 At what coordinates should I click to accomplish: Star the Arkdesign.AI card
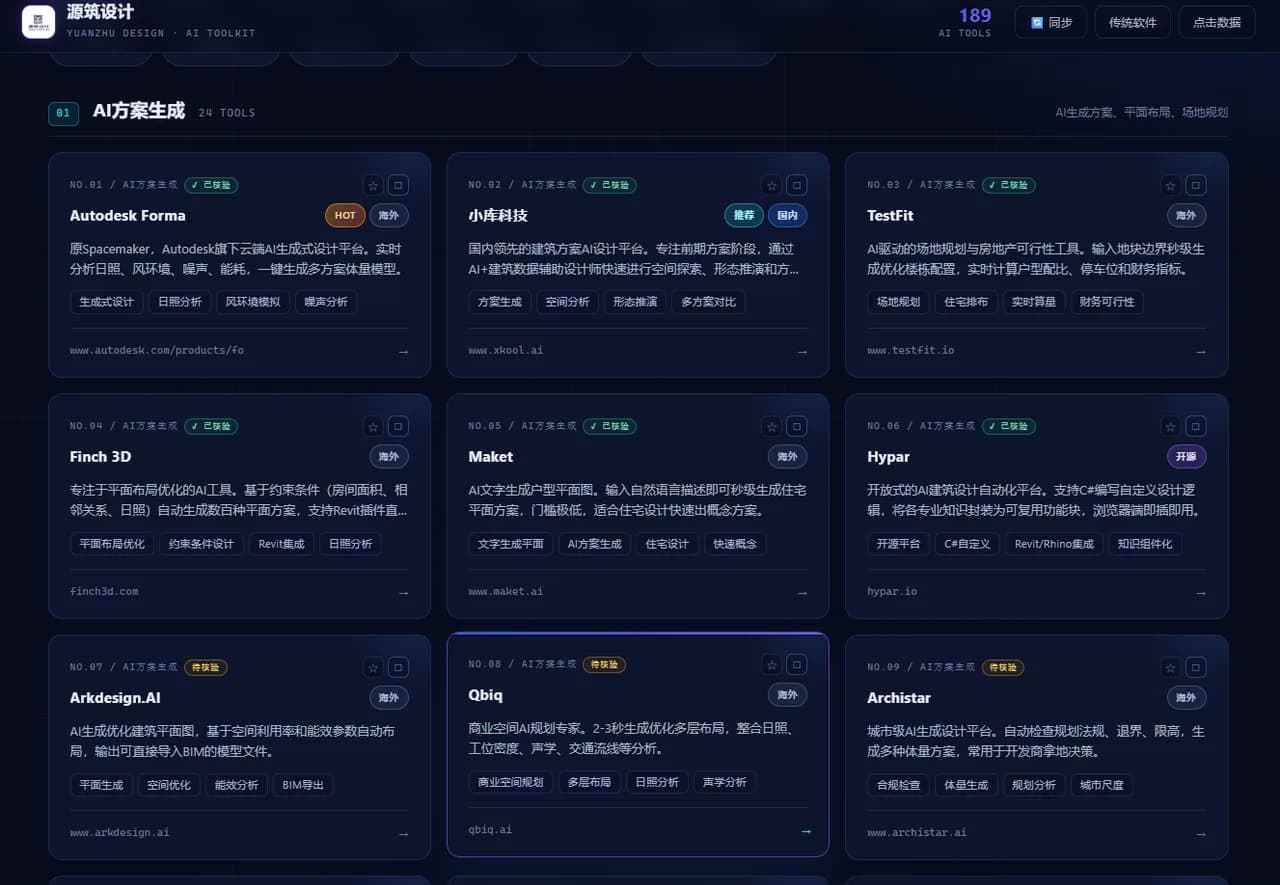coord(373,667)
